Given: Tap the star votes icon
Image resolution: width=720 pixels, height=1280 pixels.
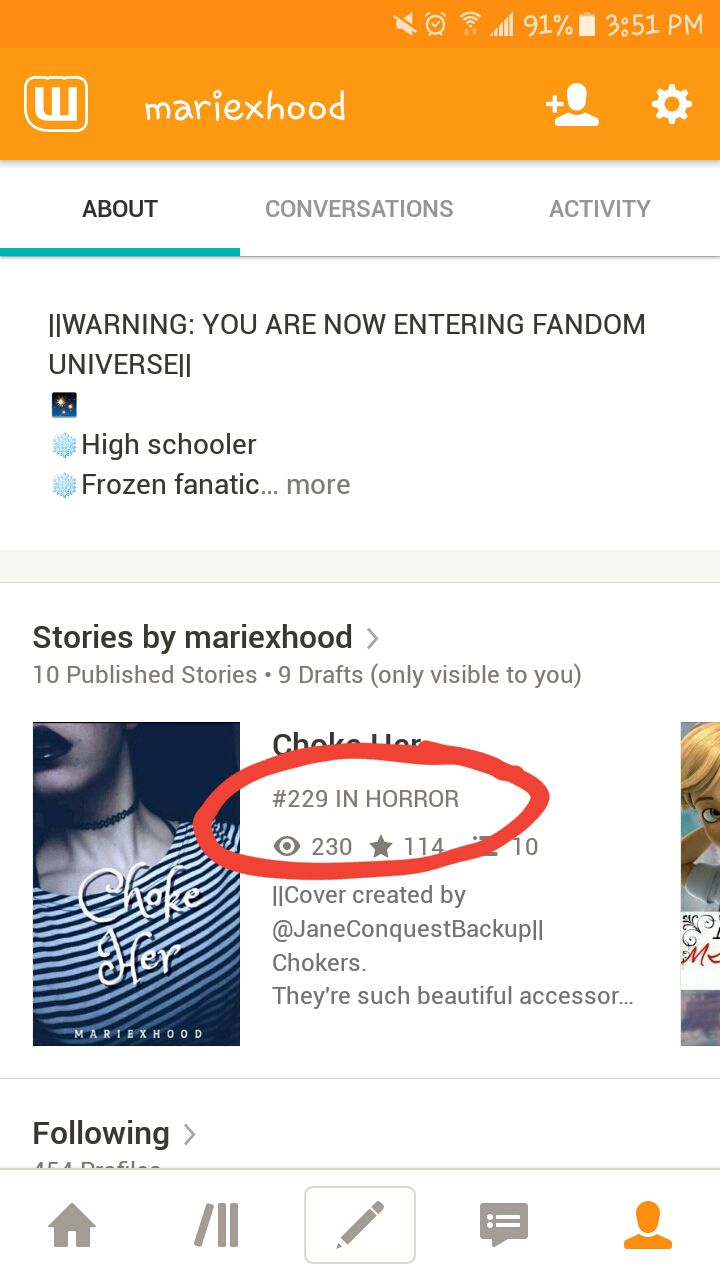Looking at the screenshot, I should click(381, 847).
